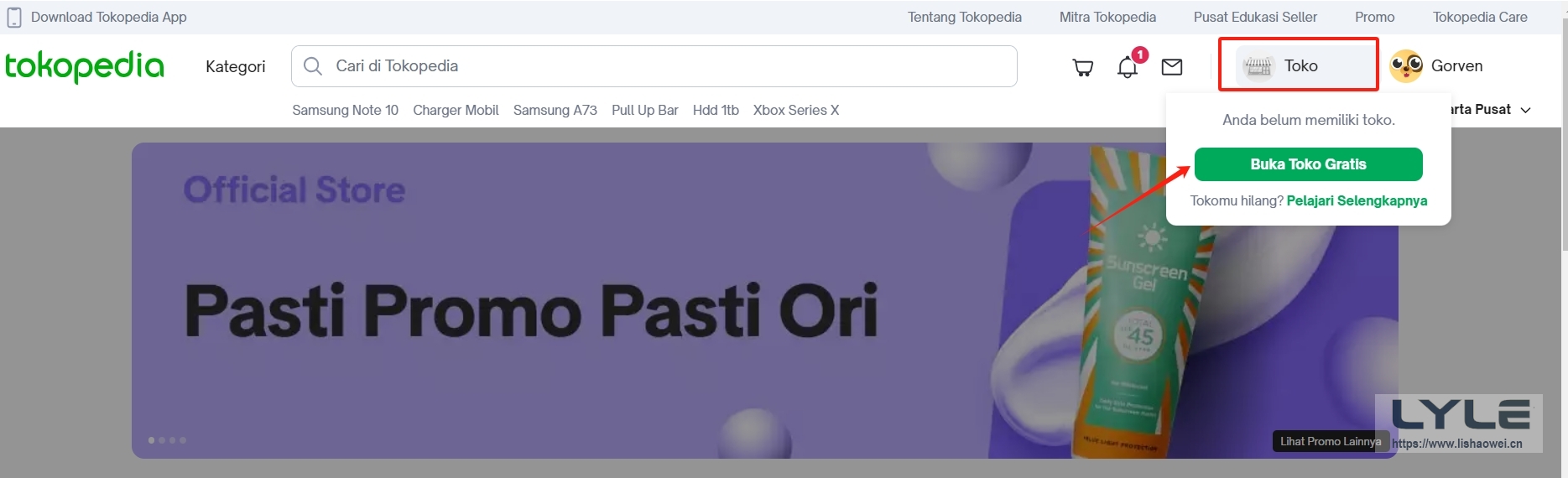Open the inbox envelope icon

coord(1172,67)
